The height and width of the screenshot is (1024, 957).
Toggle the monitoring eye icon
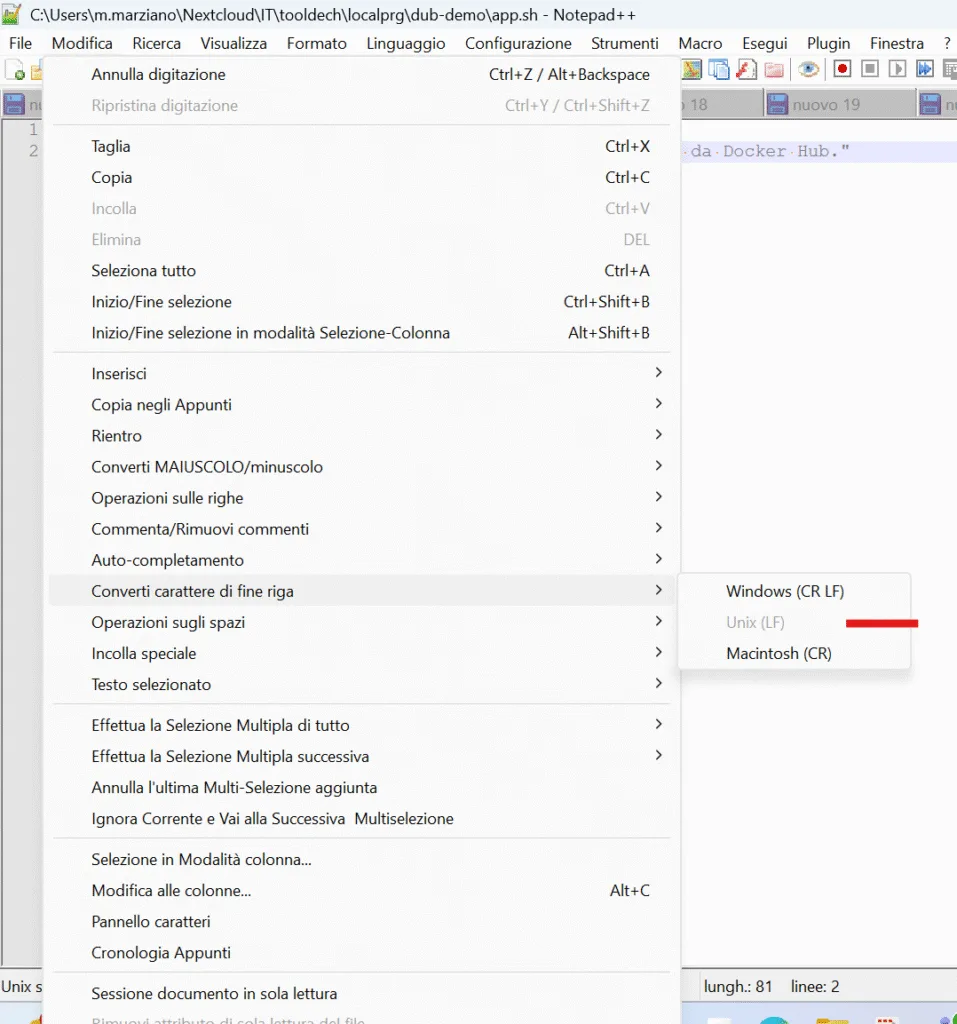(808, 69)
